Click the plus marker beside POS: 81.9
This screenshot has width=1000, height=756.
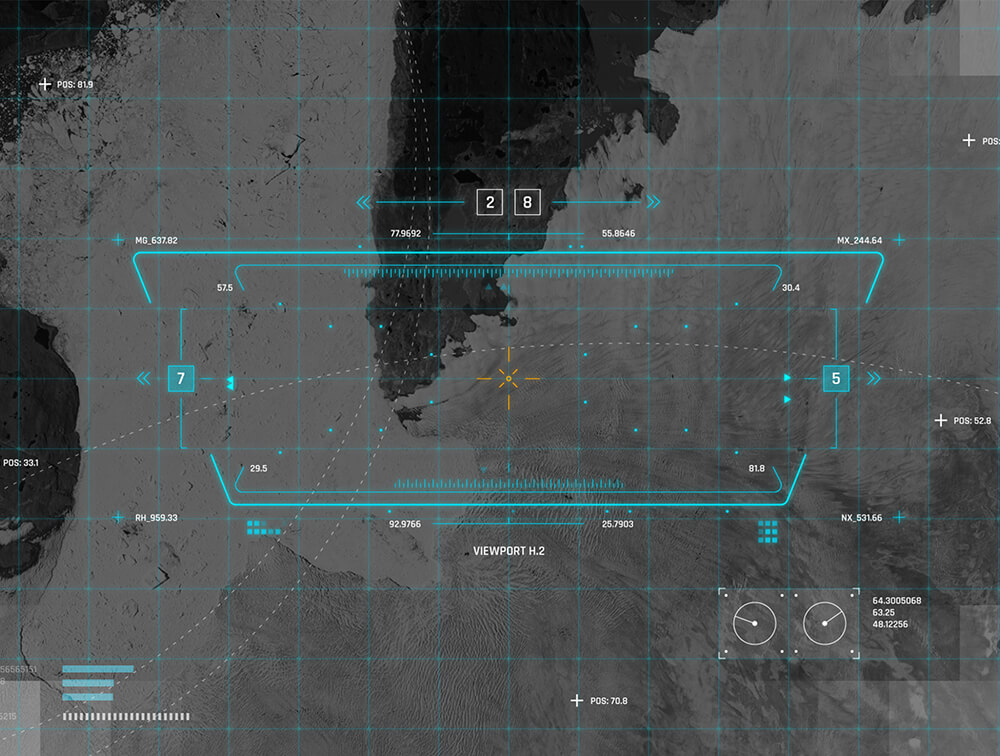[44, 85]
